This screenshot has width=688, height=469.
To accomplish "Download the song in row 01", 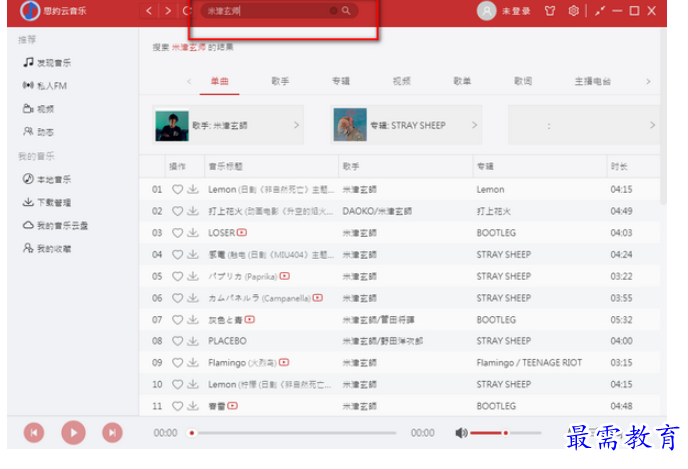I will [193, 189].
